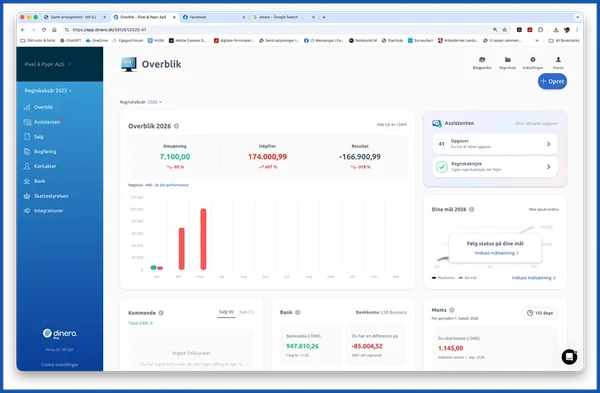Viewport: 600px width, 393px height.
Task: Open a new browser tab
Action: (x=324, y=17)
